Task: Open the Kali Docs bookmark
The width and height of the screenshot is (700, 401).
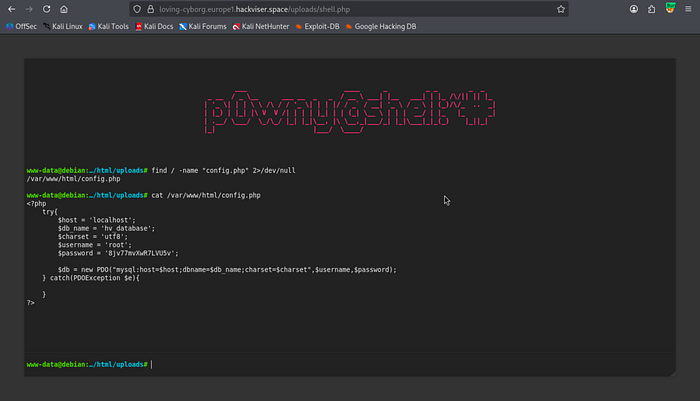Action: (154, 26)
